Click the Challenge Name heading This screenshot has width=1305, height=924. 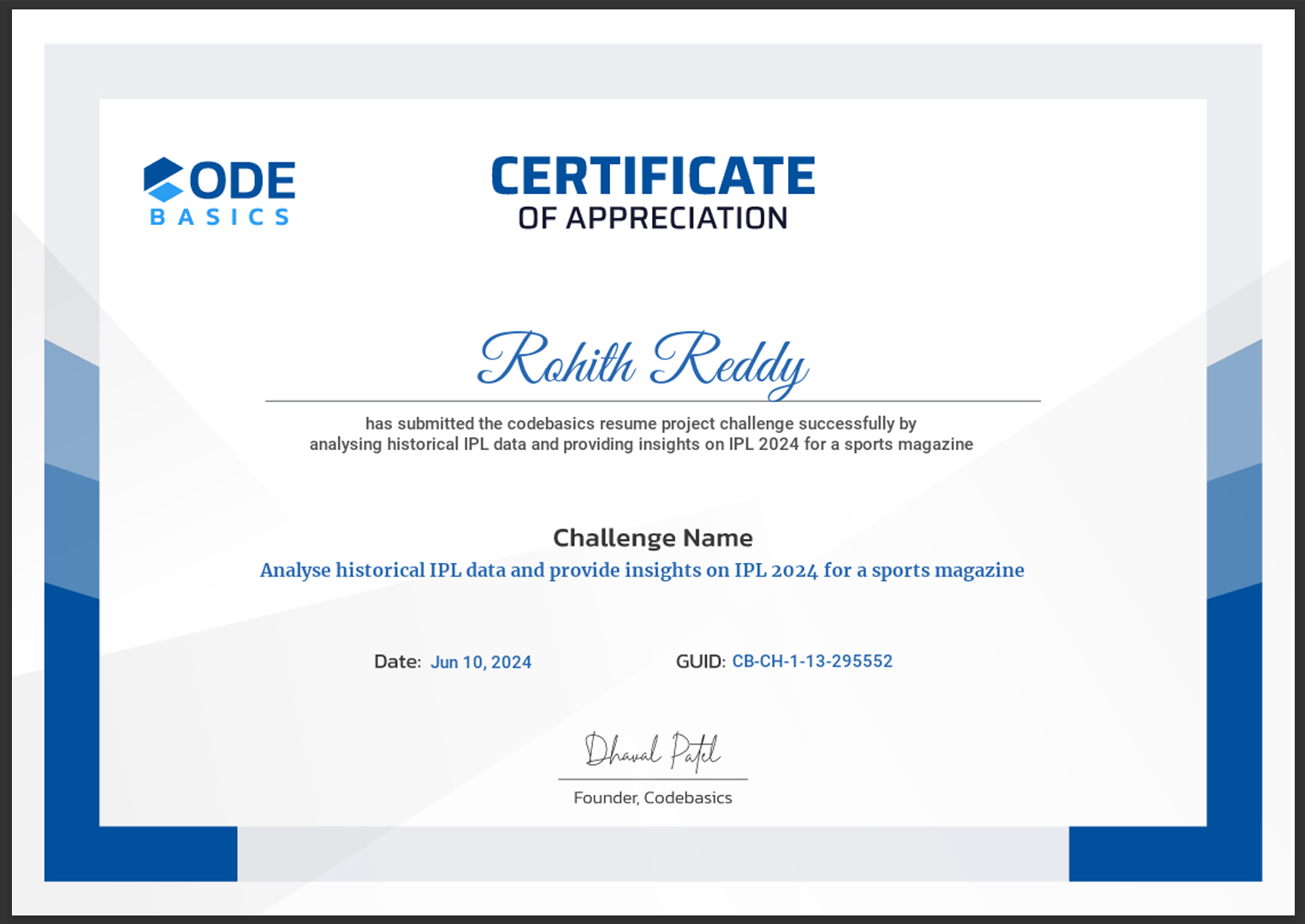pos(653,537)
